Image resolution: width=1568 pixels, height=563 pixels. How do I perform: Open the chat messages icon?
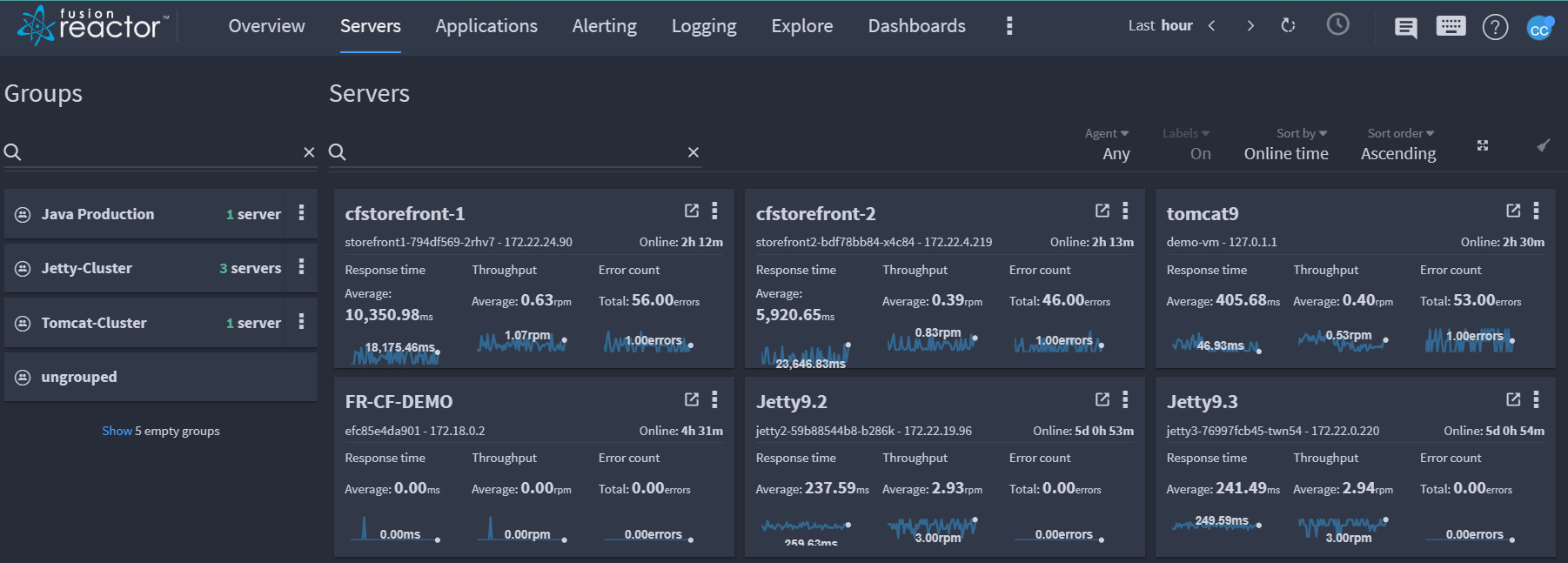[x=1405, y=28]
